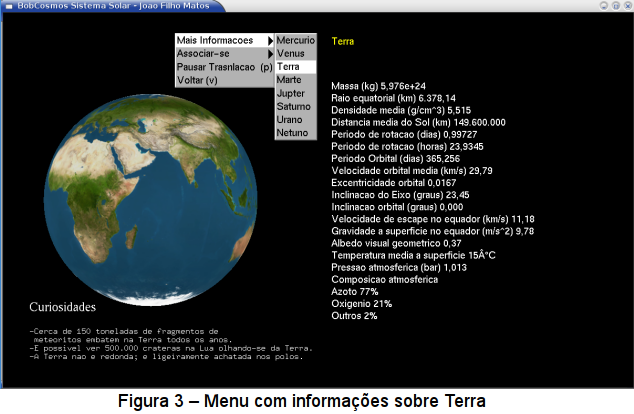Click the rendered Earth globe
634x414 pixels.
[150, 200]
